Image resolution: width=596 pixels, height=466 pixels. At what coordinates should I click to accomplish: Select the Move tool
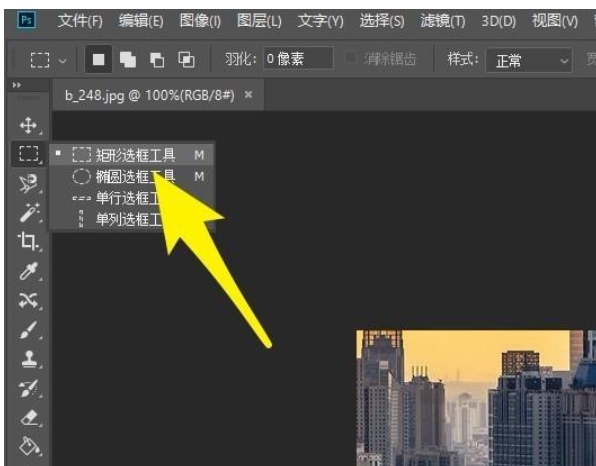29,126
